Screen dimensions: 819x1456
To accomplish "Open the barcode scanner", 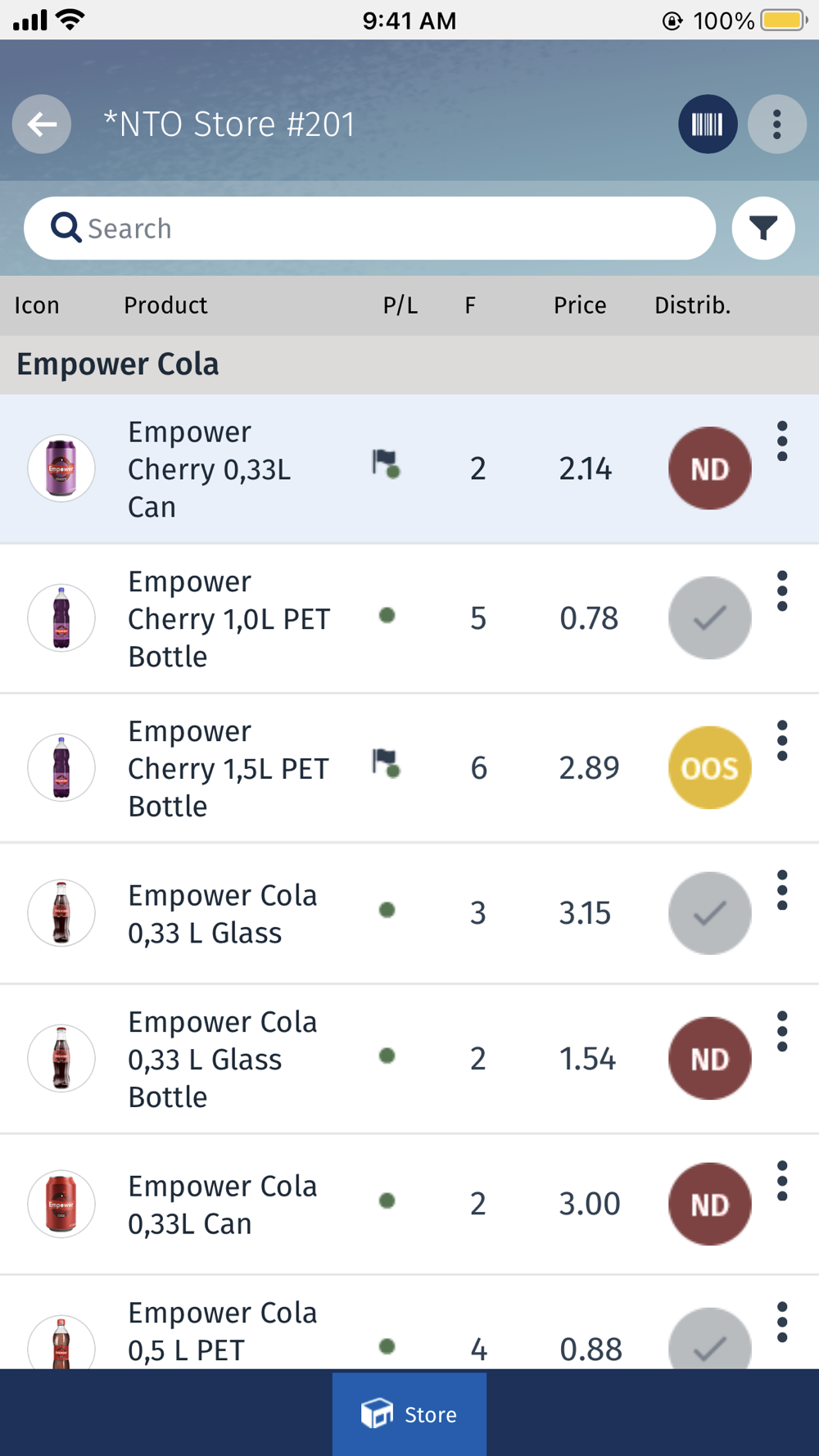I will click(x=707, y=124).
